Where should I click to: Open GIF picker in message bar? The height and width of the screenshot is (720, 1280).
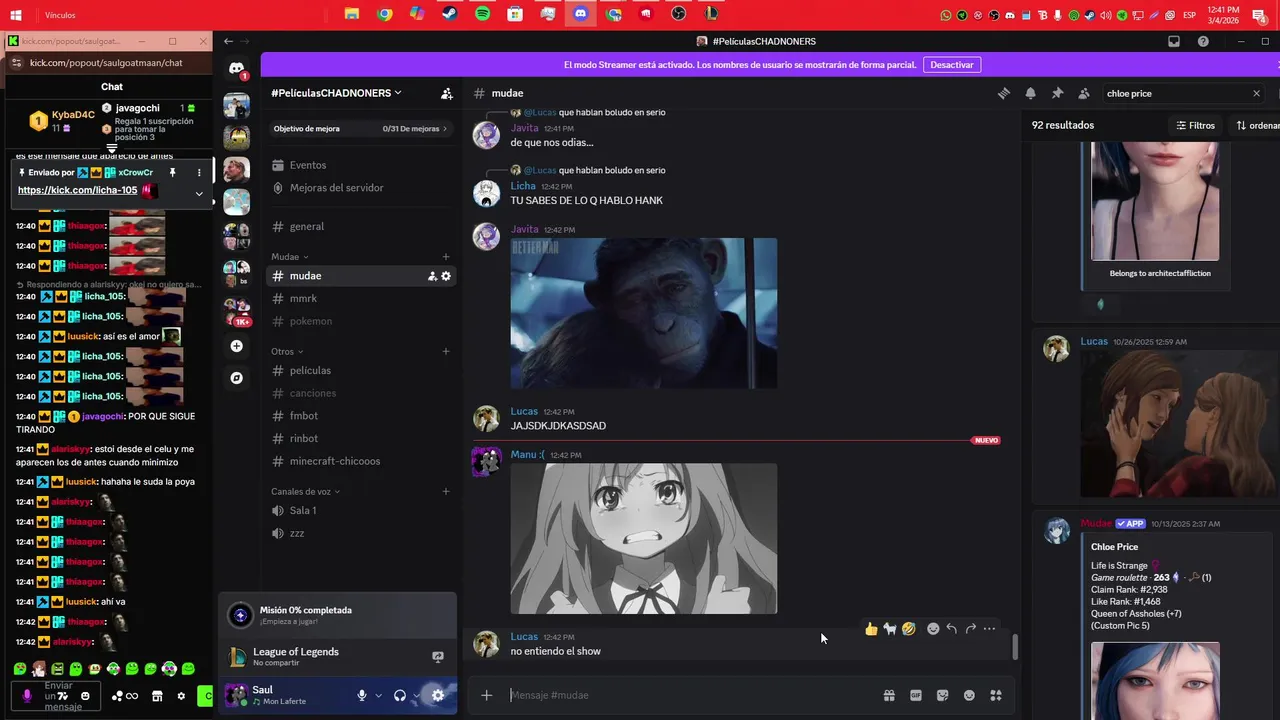click(x=916, y=695)
